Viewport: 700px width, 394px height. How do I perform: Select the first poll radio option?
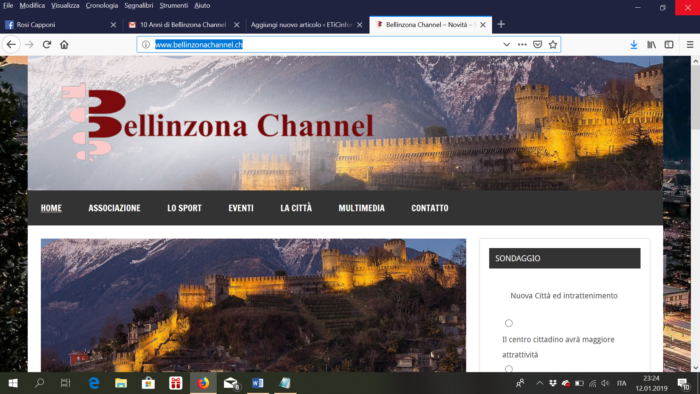508,323
